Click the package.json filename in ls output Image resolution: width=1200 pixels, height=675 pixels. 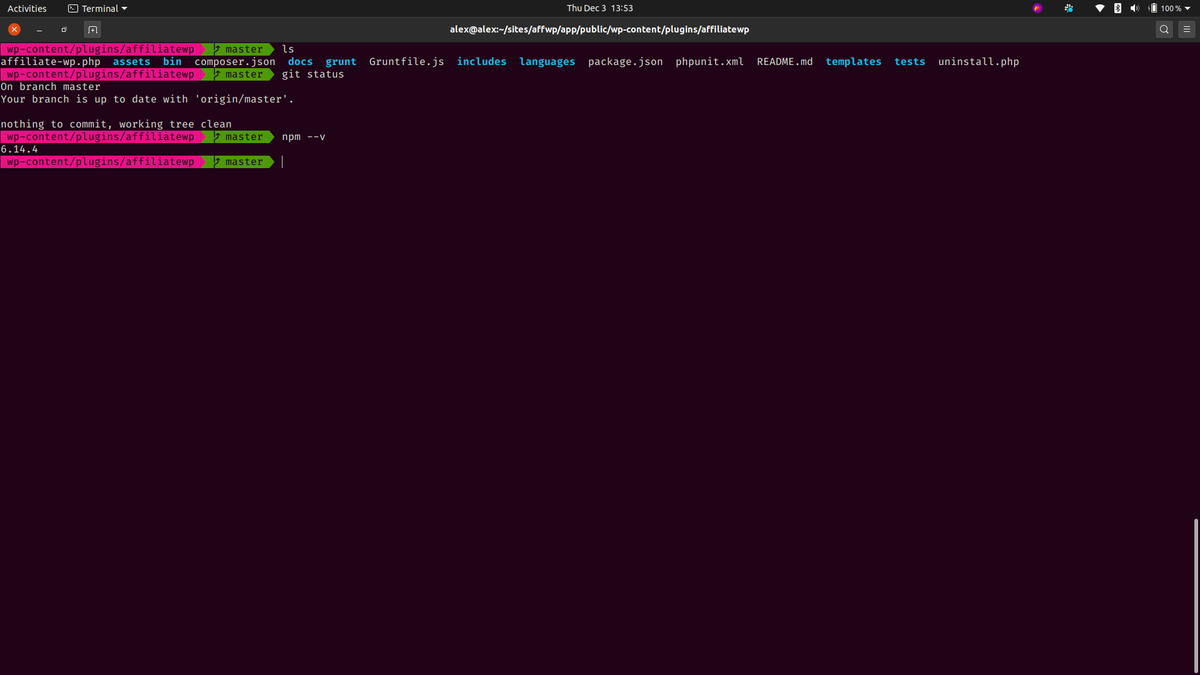tap(625, 62)
